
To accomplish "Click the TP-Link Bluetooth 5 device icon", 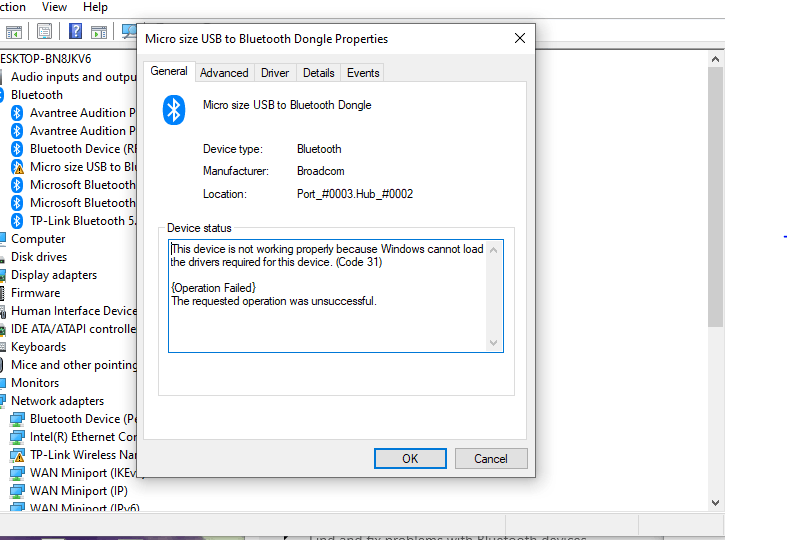I will pos(17,221).
